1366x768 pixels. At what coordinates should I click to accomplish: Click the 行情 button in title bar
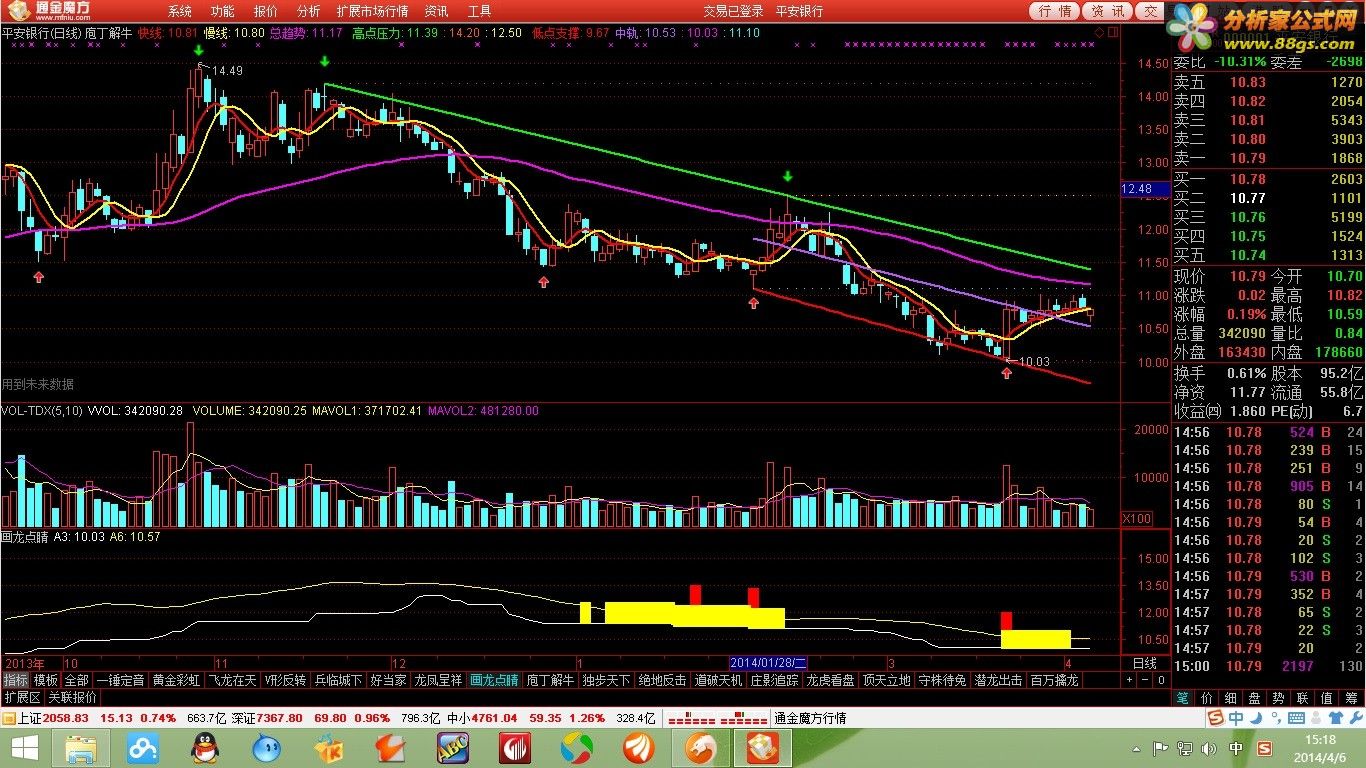(1055, 11)
